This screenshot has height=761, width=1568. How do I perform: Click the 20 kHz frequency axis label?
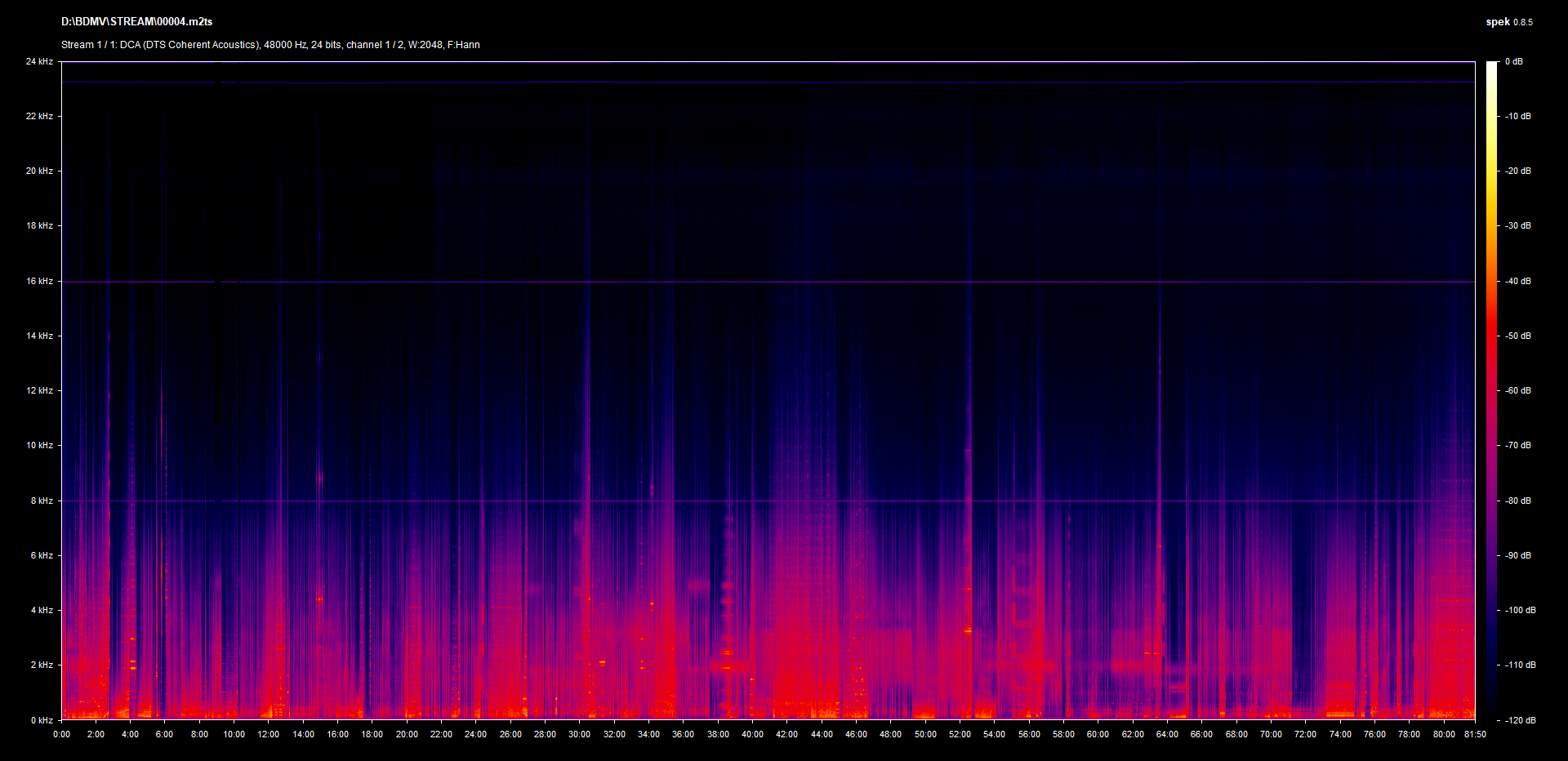[x=39, y=171]
